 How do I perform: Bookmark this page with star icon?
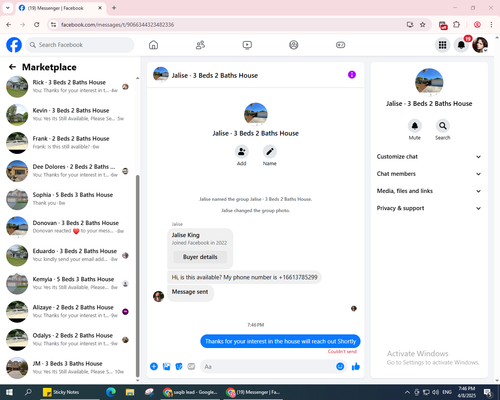click(423, 25)
